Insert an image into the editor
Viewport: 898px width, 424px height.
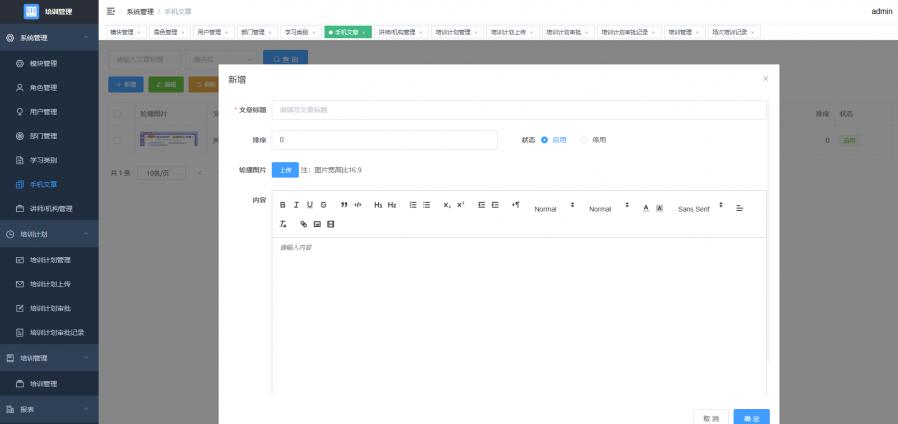317,224
